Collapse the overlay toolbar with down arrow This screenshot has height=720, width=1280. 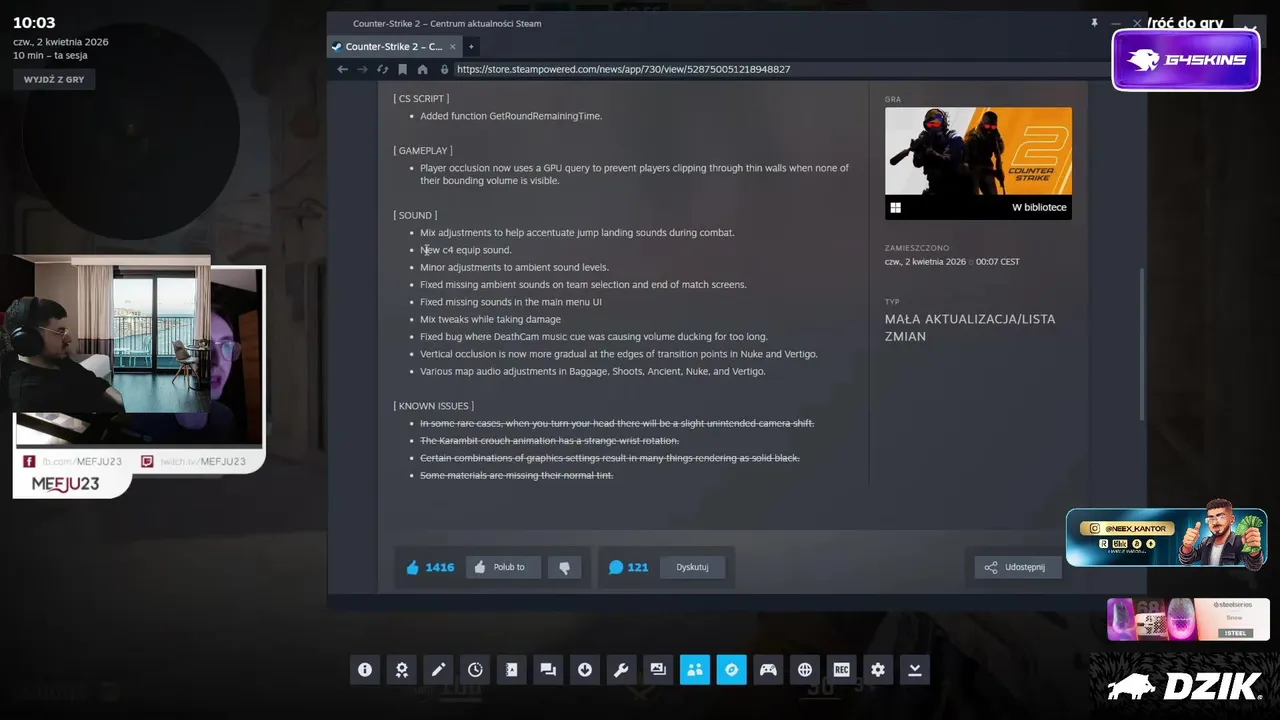[x=915, y=670]
